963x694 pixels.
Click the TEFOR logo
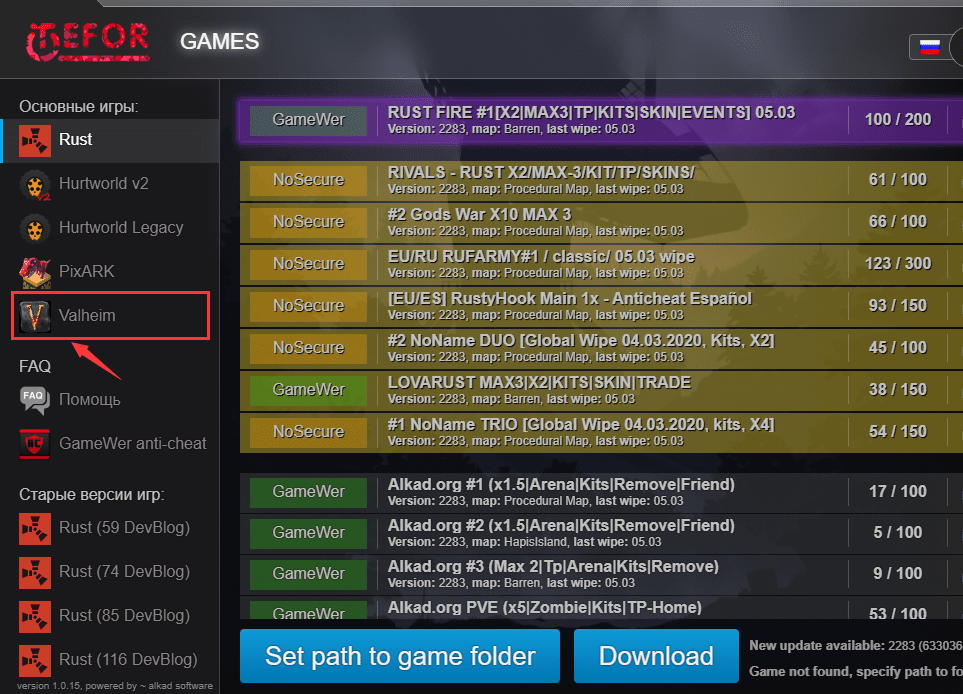click(88, 41)
